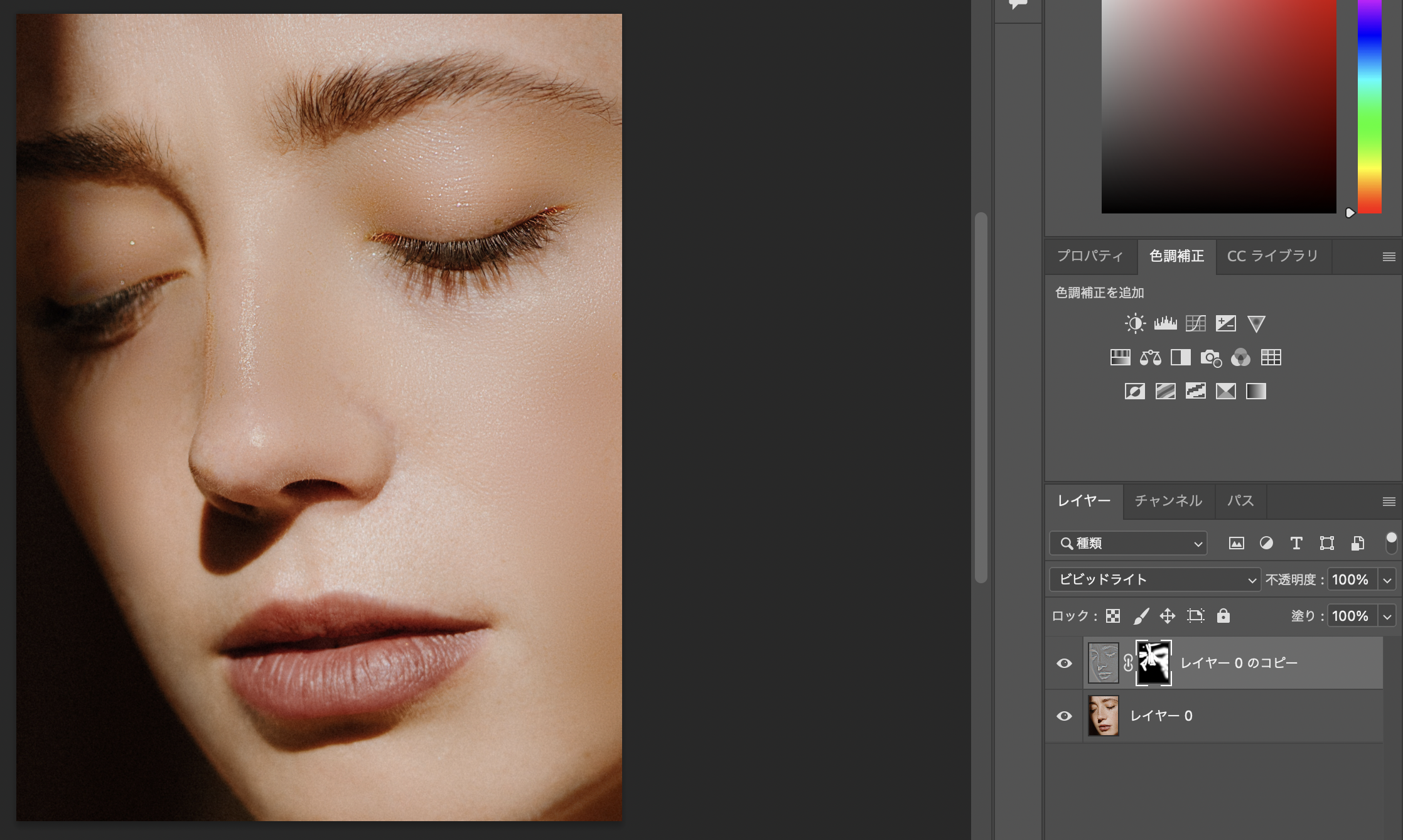The width and height of the screenshot is (1403, 840).
Task: Hide レイヤー 0 layer visibility
Action: pyautogui.click(x=1064, y=716)
